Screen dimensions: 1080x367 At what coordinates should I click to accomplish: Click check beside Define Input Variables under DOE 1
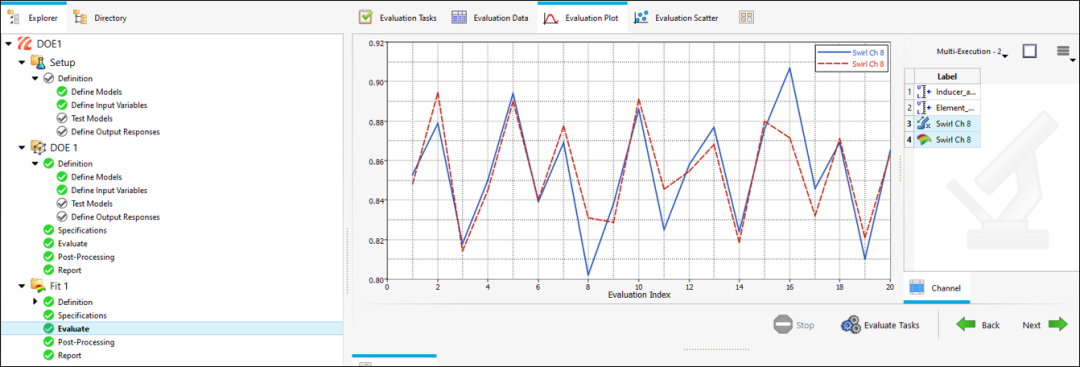62,190
